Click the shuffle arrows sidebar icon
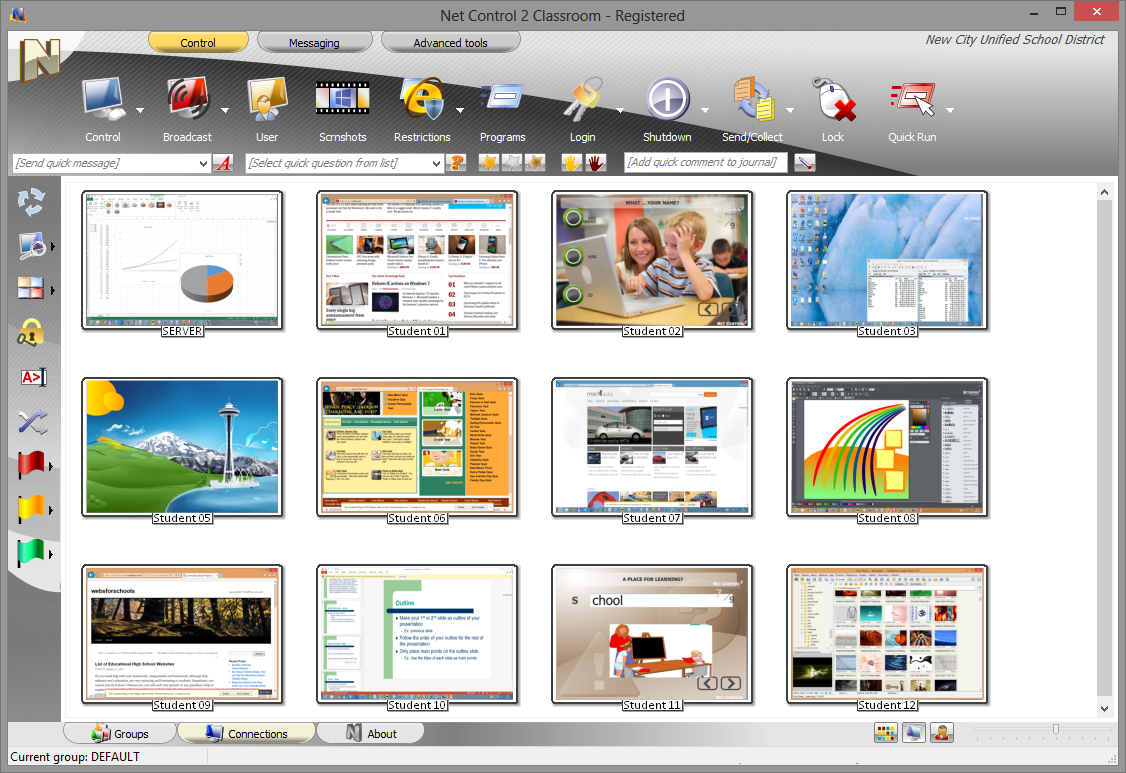Image resolution: width=1126 pixels, height=773 pixels. pyautogui.click(x=32, y=422)
